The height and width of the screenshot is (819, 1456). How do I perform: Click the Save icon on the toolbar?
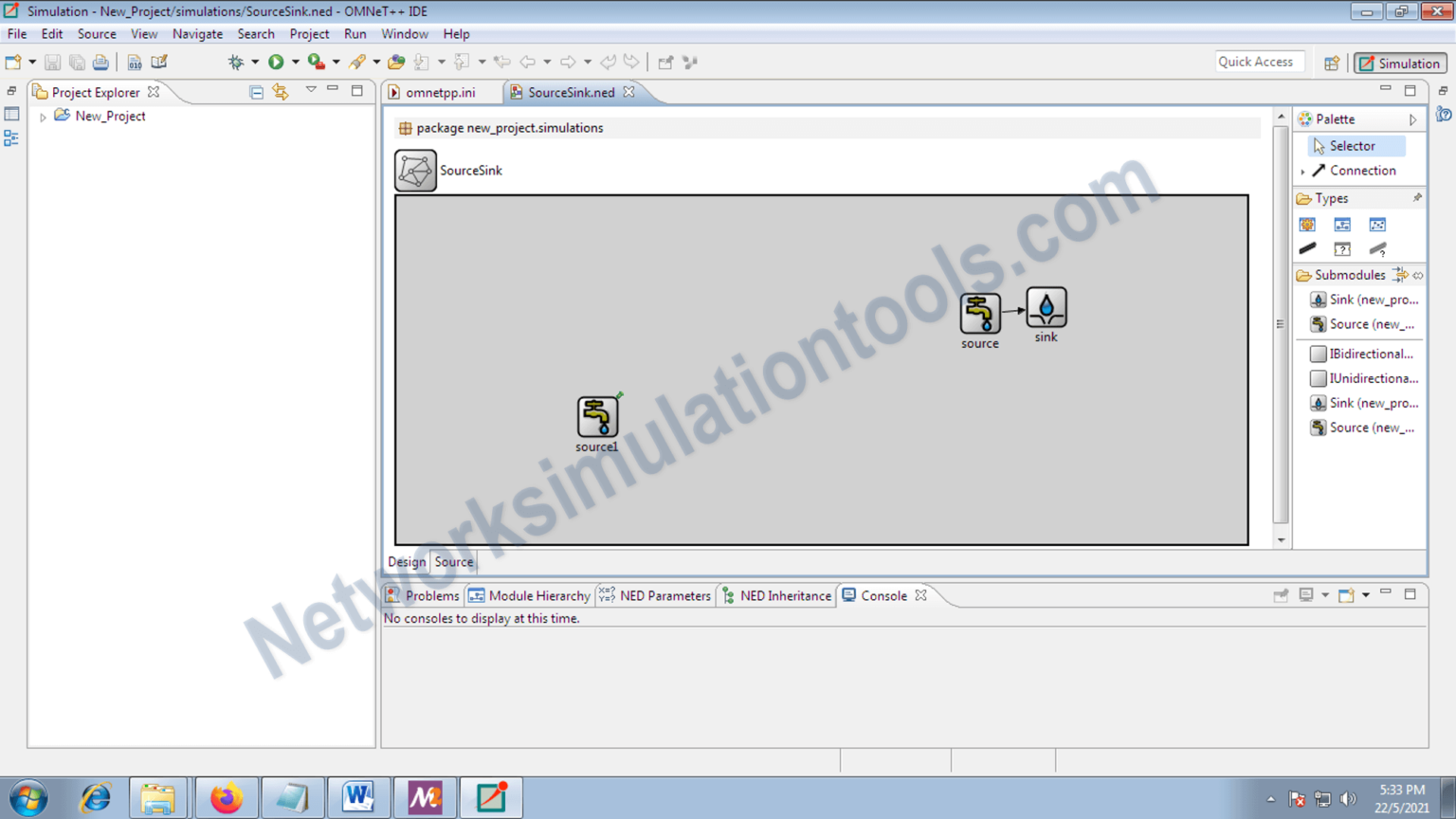tap(52, 62)
